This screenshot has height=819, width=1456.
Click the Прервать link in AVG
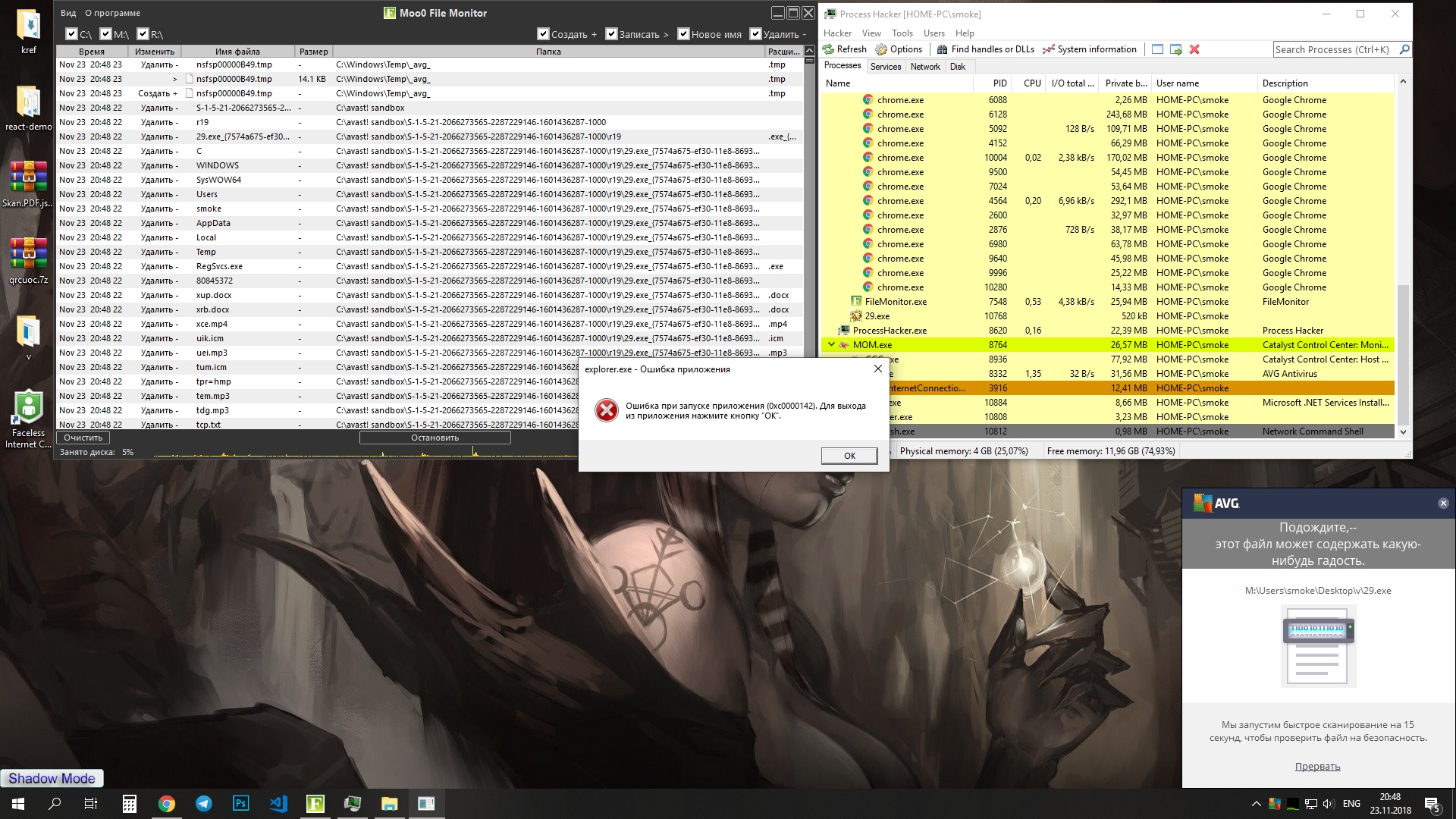[1317, 767]
